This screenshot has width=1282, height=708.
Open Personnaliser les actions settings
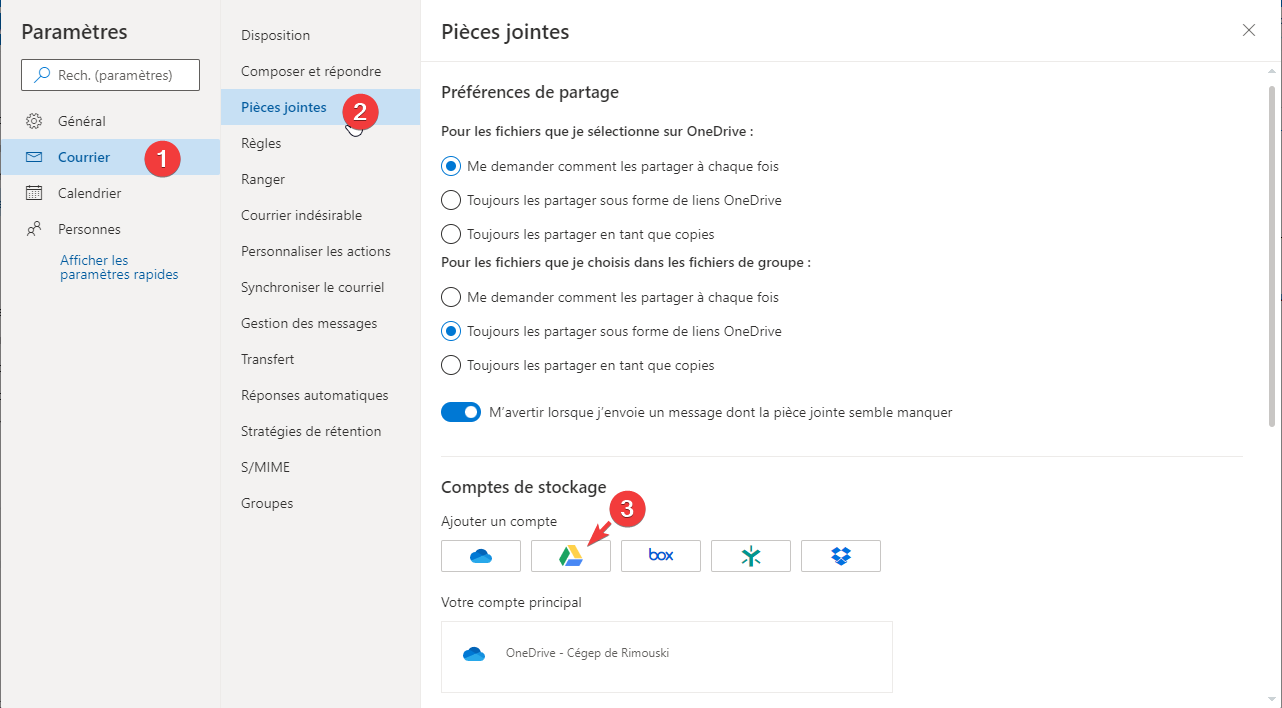(x=320, y=251)
